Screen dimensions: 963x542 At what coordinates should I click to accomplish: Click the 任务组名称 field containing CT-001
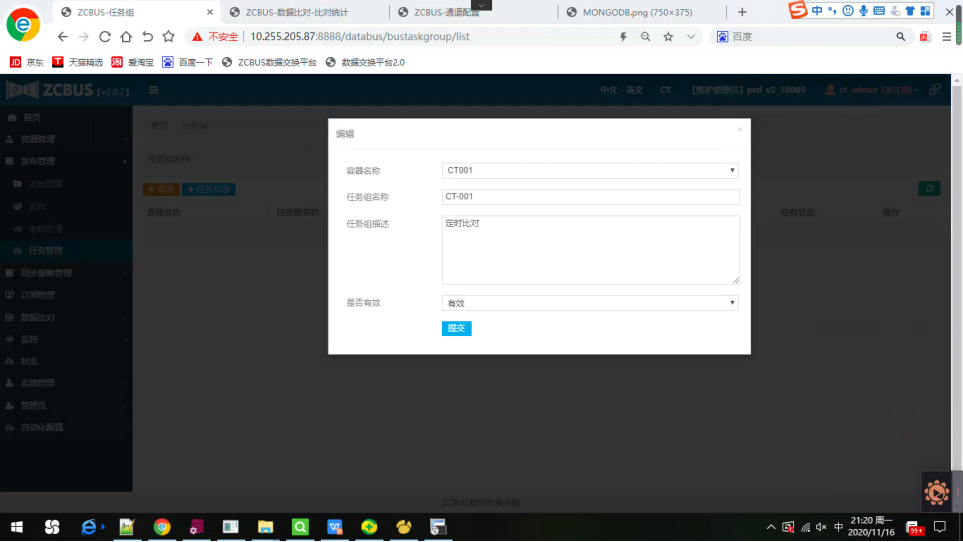[590, 197]
